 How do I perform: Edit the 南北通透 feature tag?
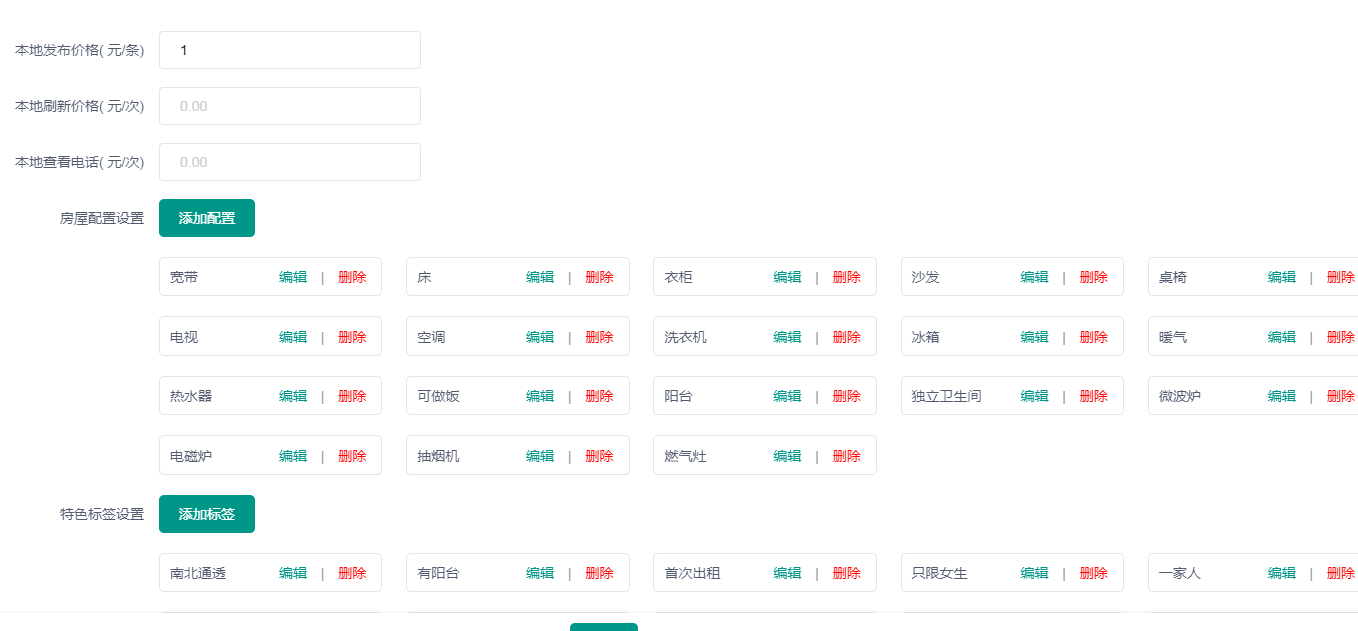(293, 573)
